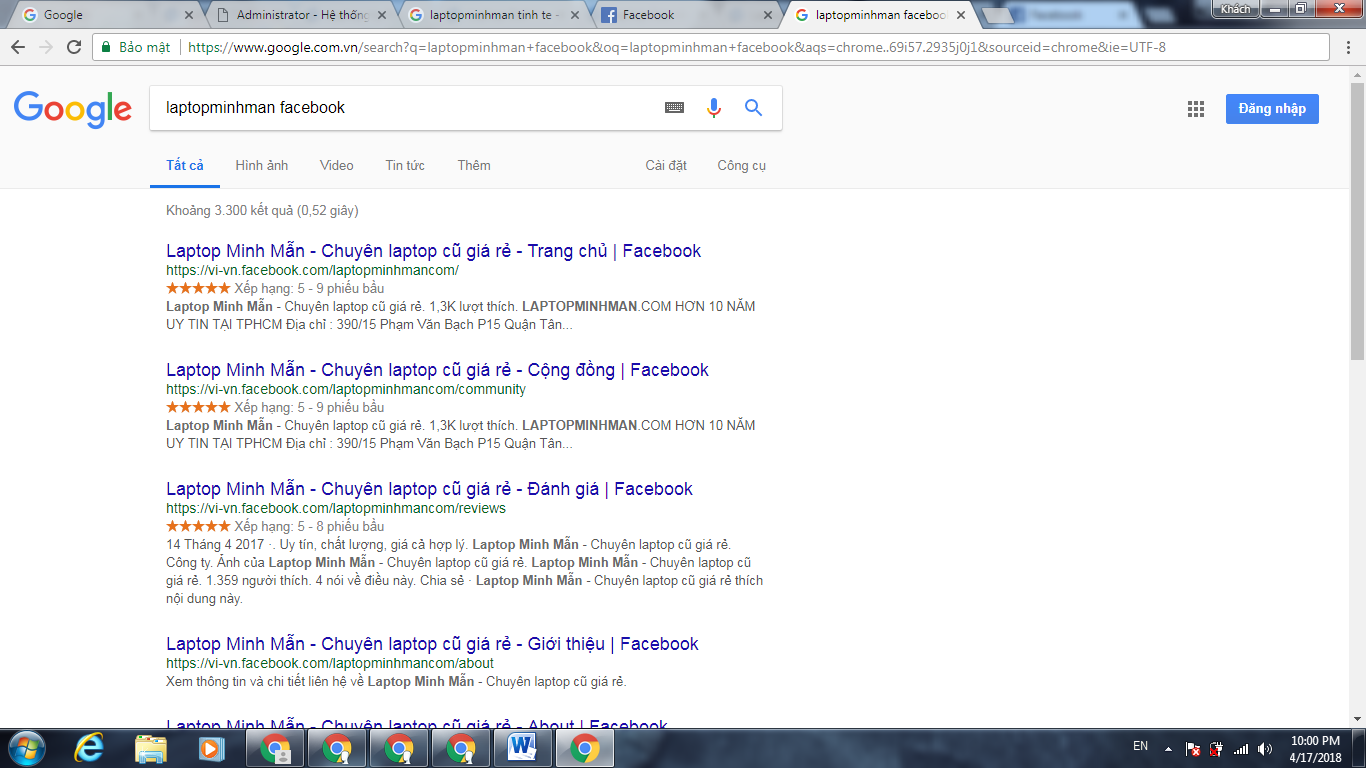Click the Đăng nhập sign-in button
Viewport: 1366px width, 768px height.
pos(1272,109)
